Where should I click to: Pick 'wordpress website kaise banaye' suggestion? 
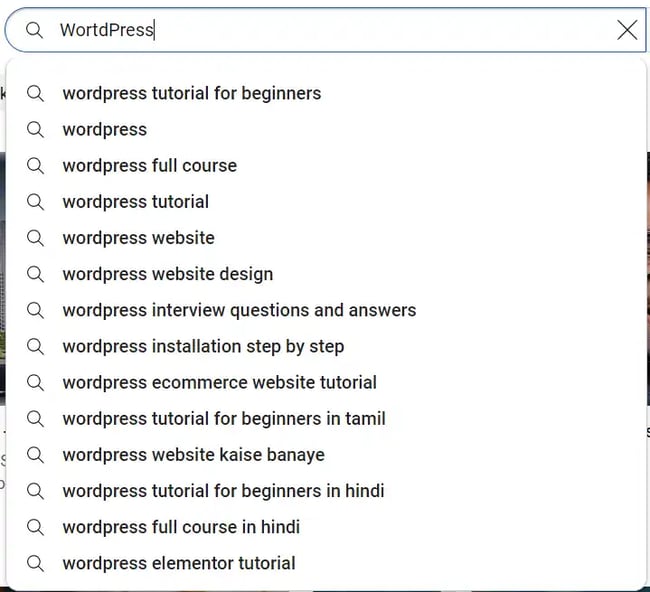click(x=326, y=455)
